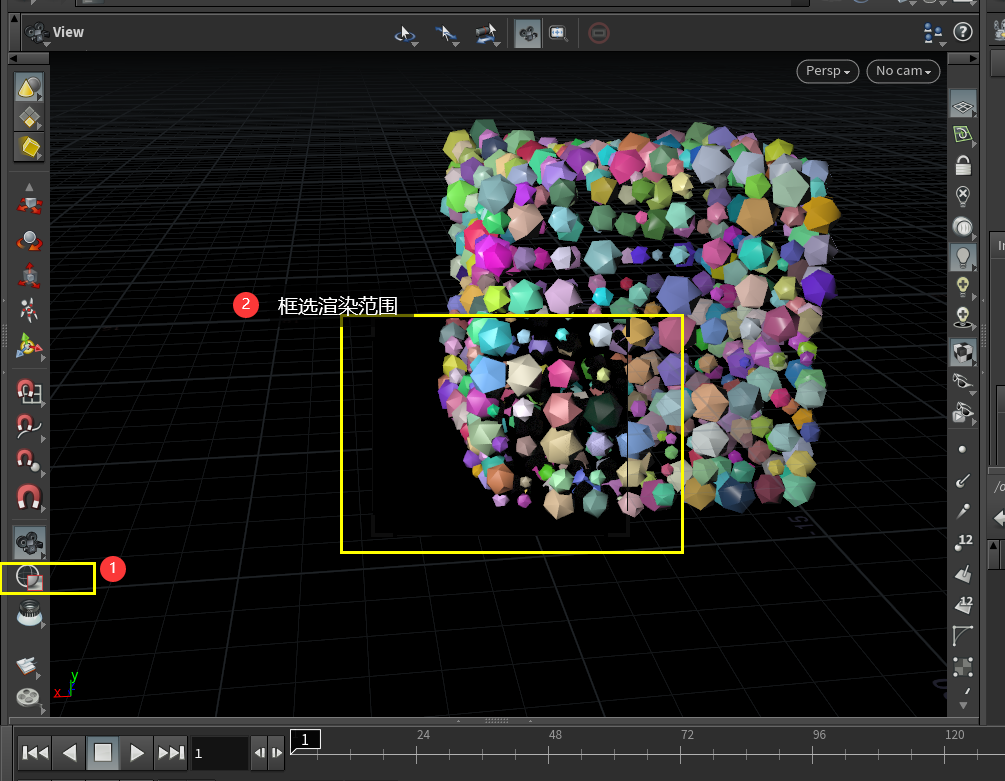
Task: Click the construction plane icon at the right toolbar top
Action: (x=963, y=106)
